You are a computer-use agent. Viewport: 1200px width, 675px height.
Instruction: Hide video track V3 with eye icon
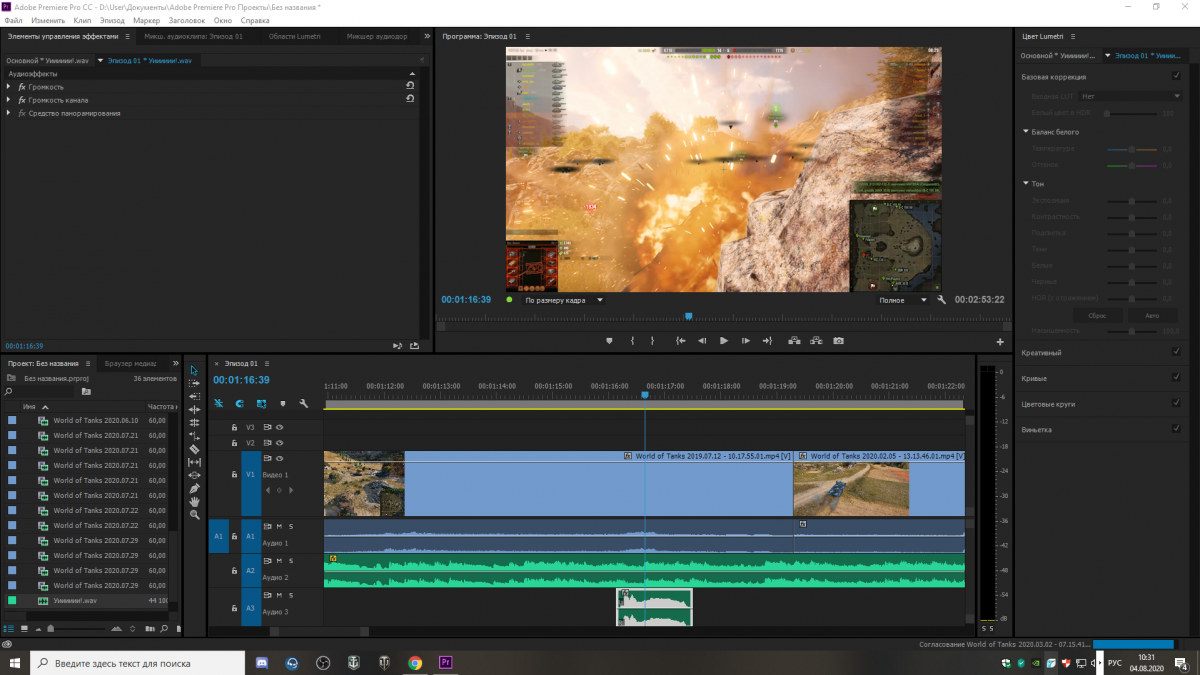pos(280,427)
